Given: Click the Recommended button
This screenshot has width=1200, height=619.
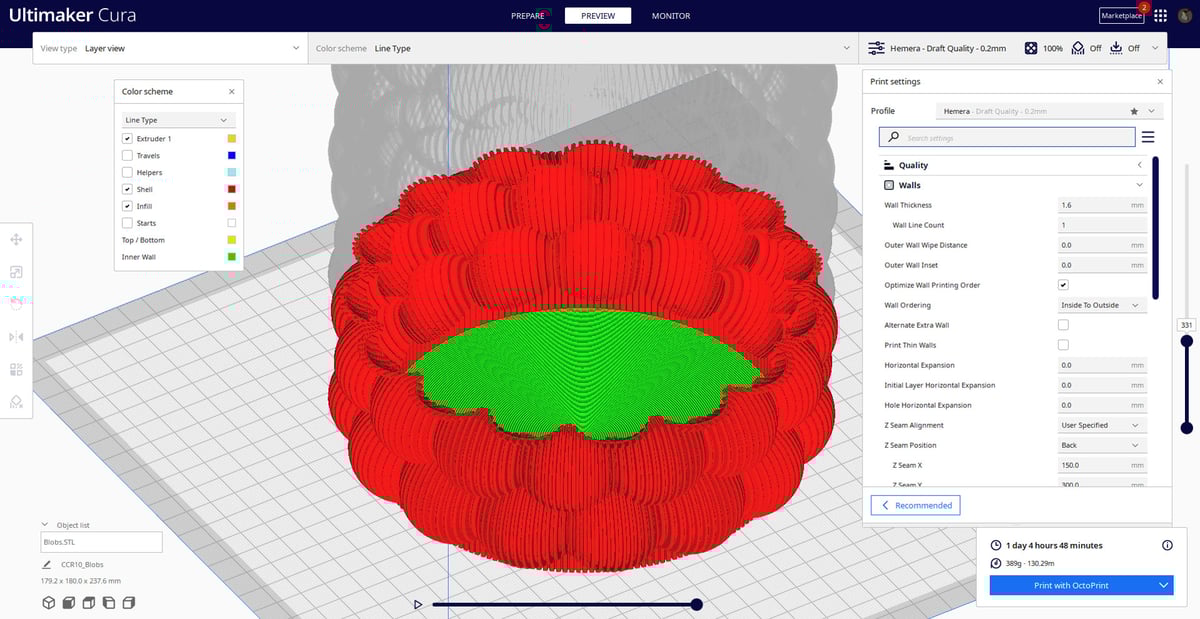Looking at the screenshot, I should (916, 505).
